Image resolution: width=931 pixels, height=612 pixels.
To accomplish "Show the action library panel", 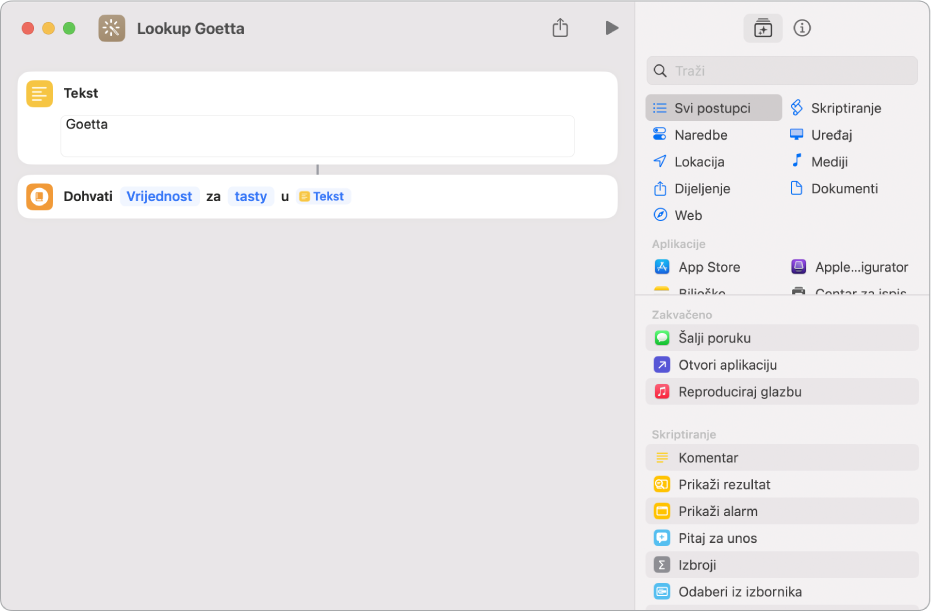I will [762, 28].
